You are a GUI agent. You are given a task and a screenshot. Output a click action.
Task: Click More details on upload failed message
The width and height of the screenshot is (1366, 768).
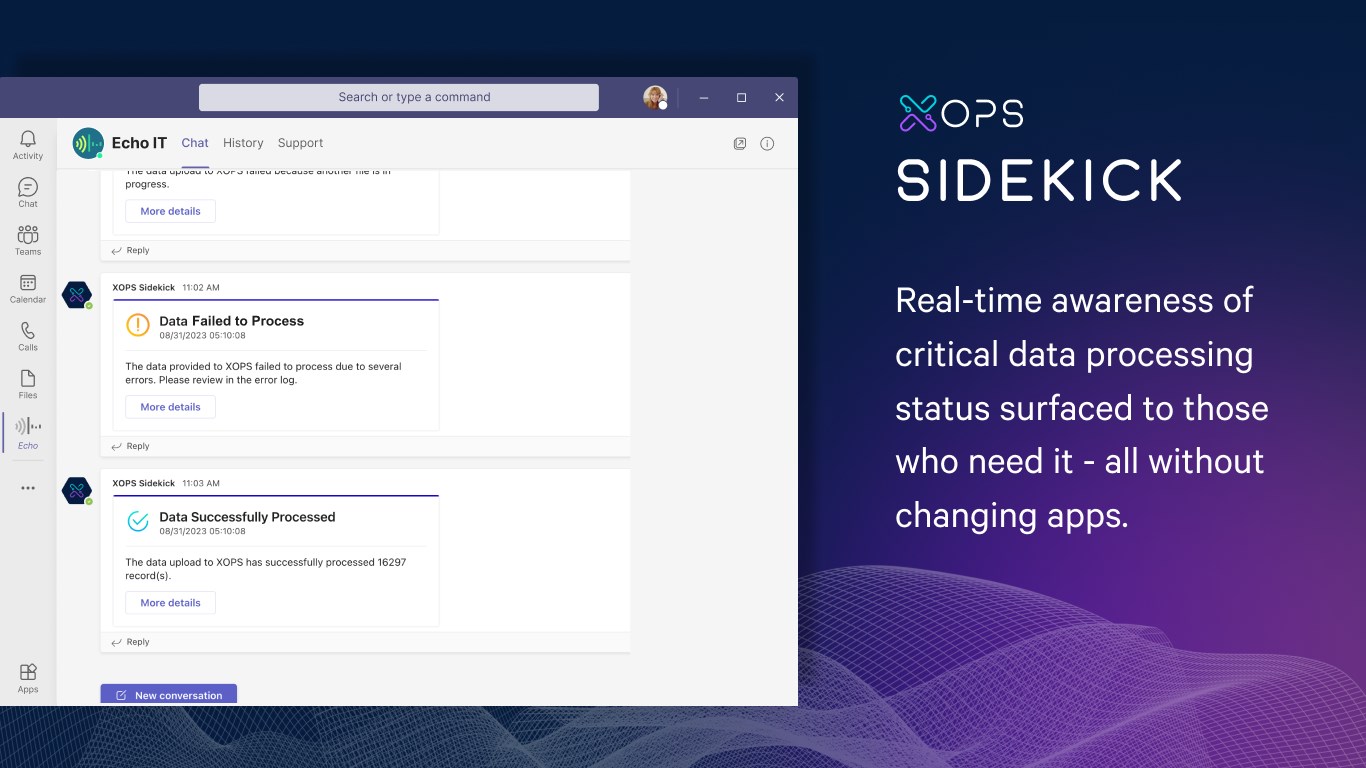[x=170, y=211]
